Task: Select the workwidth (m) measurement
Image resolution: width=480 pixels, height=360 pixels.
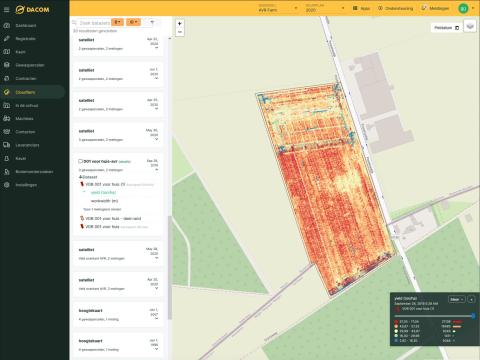Action: [x=104, y=201]
